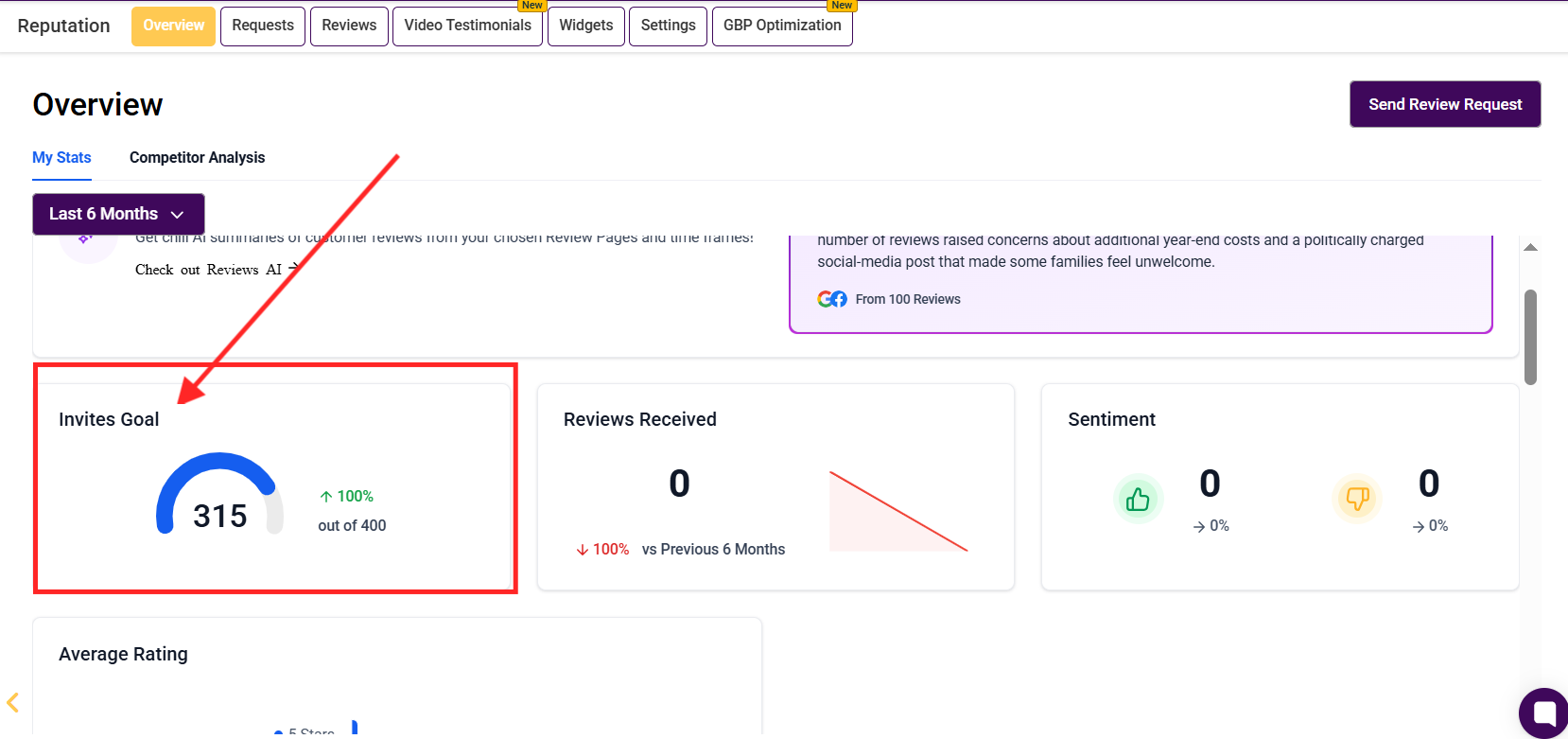The width and height of the screenshot is (1568, 739).
Task: Click the yellow thumbs-down sentiment icon
Action: (x=1357, y=498)
